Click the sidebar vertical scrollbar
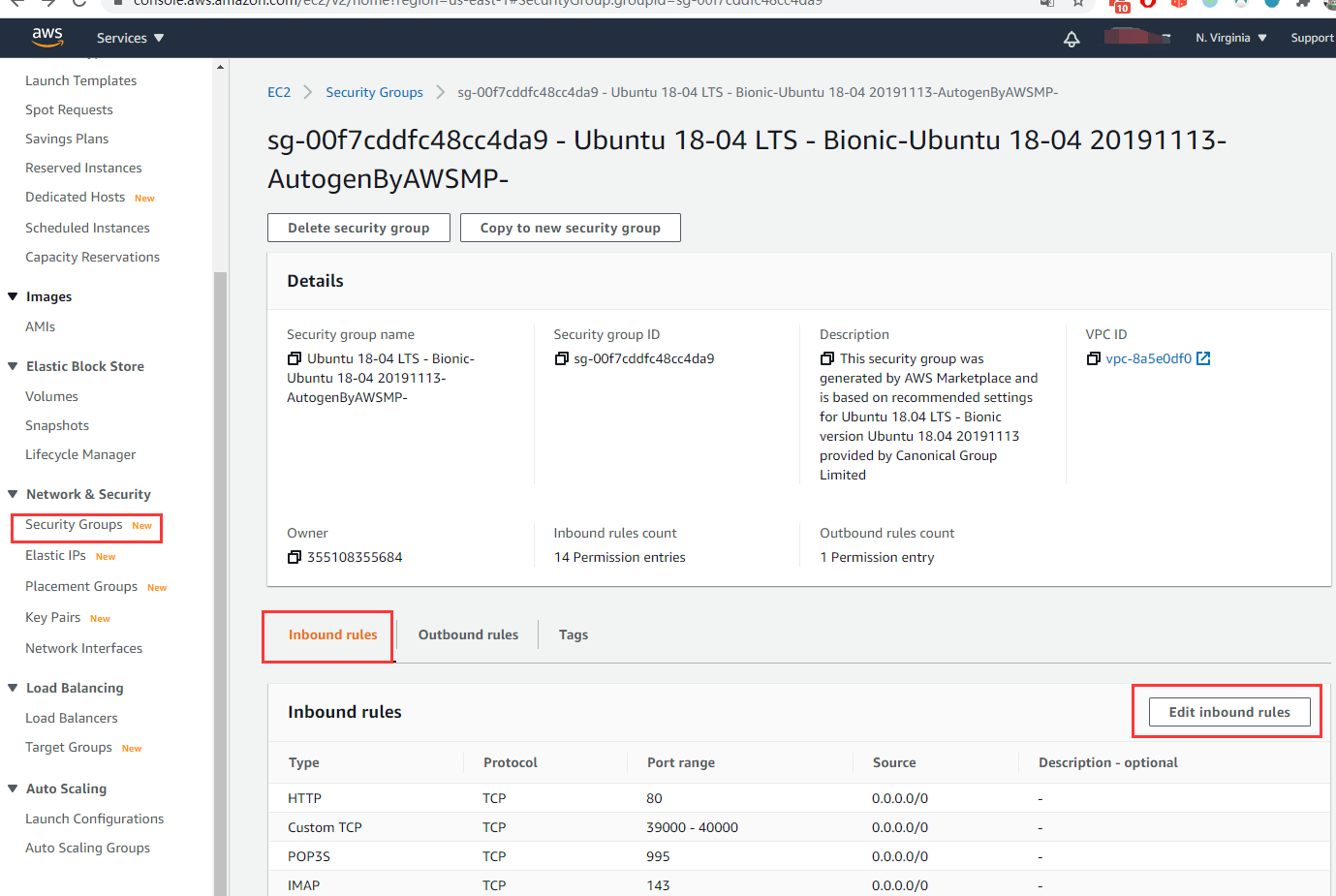The image size is (1336, 896). tap(220, 581)
